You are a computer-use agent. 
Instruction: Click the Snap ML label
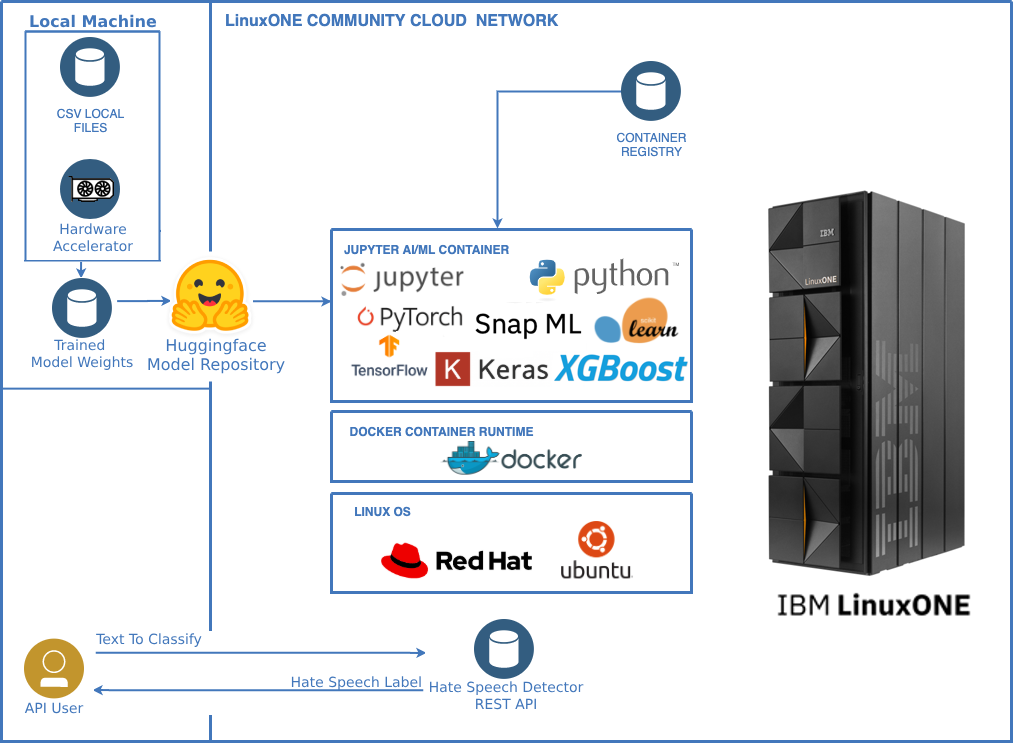tap(528, 325)
